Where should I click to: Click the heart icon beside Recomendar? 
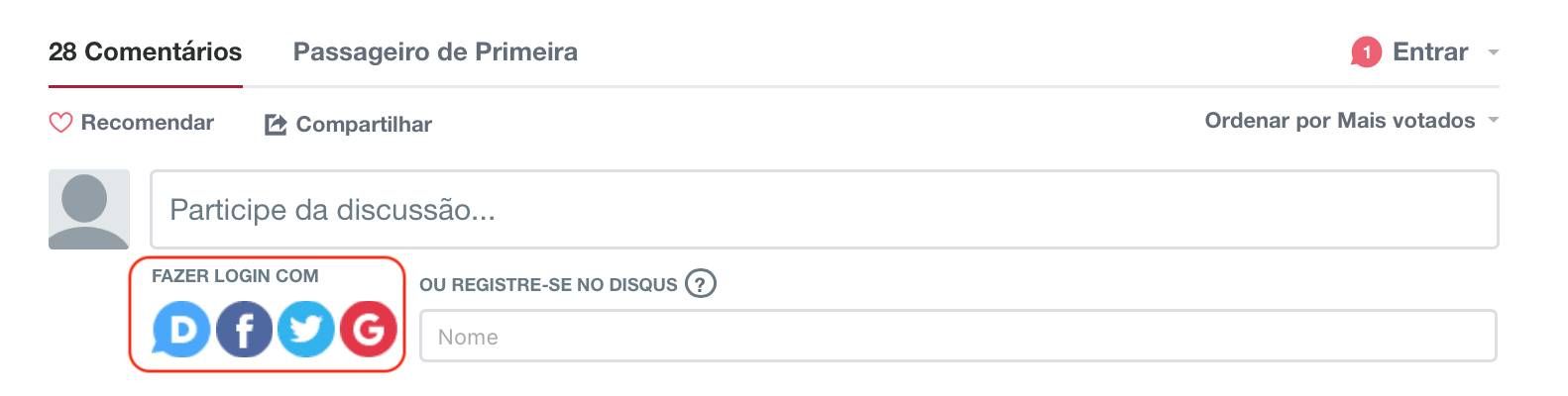click(x=60, y=123)
